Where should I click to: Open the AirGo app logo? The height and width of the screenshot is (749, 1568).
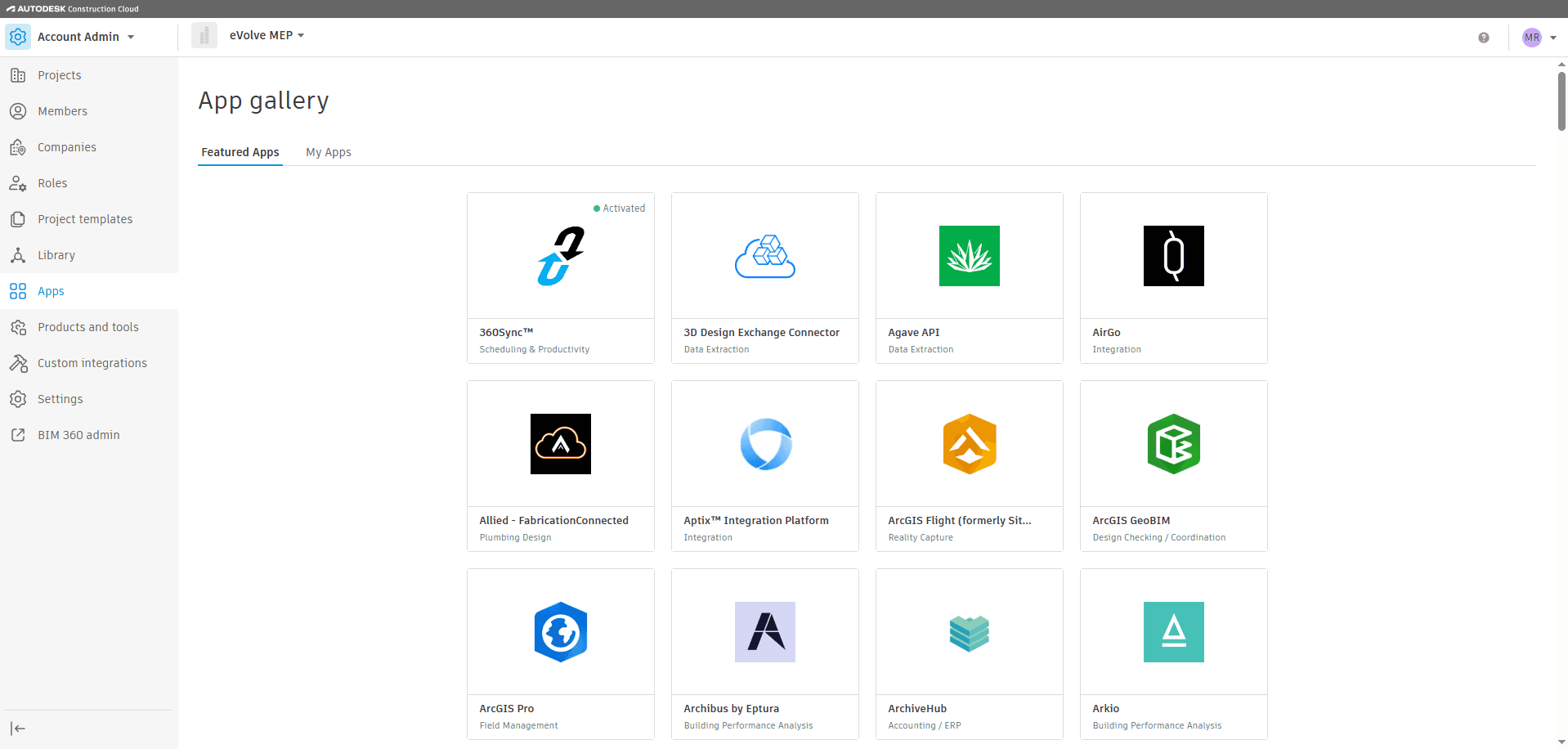pyautogui.click(x=1174, y=256)
